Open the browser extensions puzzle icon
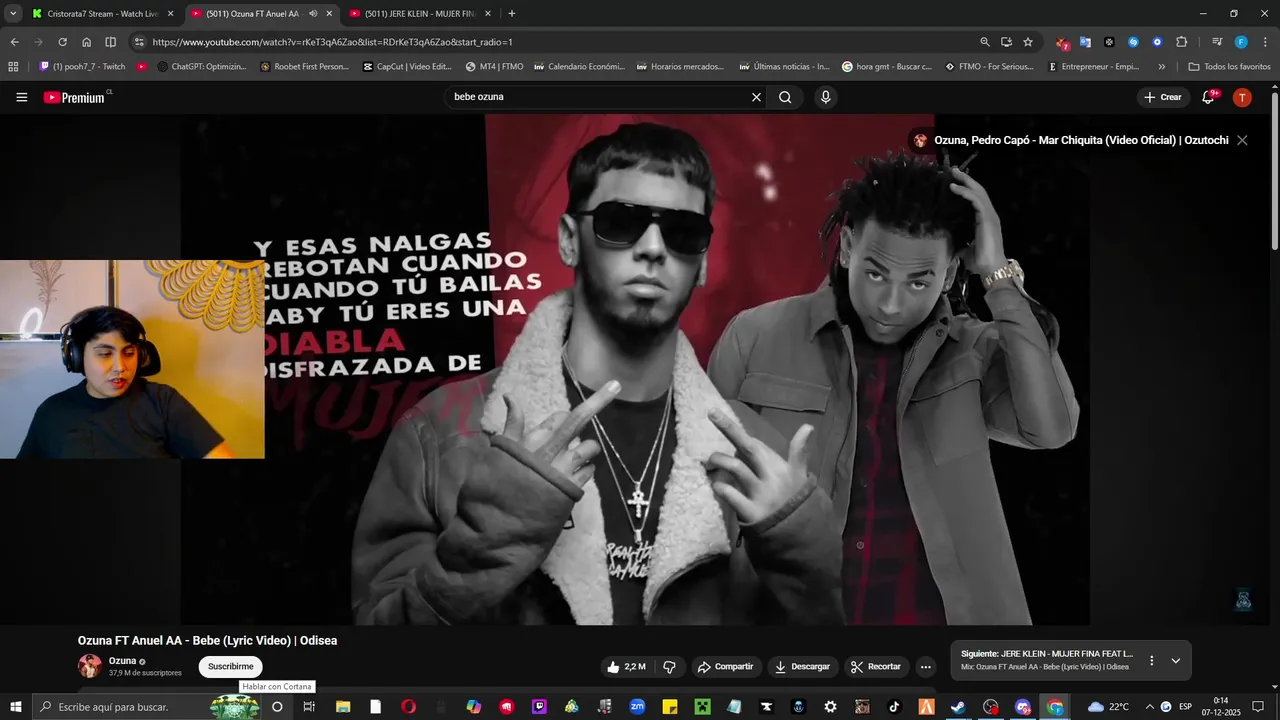Image resolution: width=1280 pixels, height=720 pixels. click(1181, 42)
